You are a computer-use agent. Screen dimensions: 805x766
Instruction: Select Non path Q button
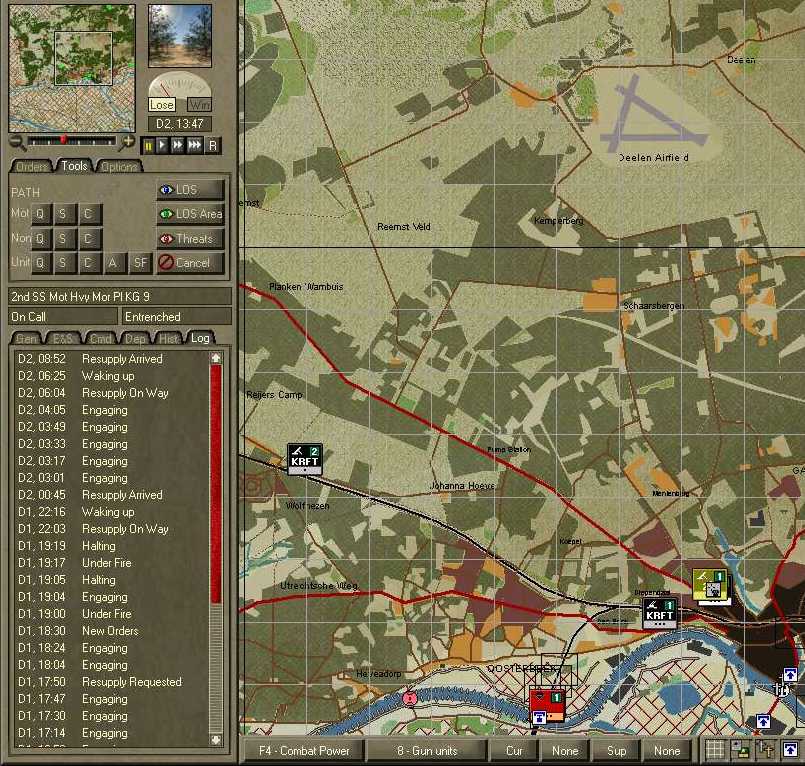pos(41,239)
